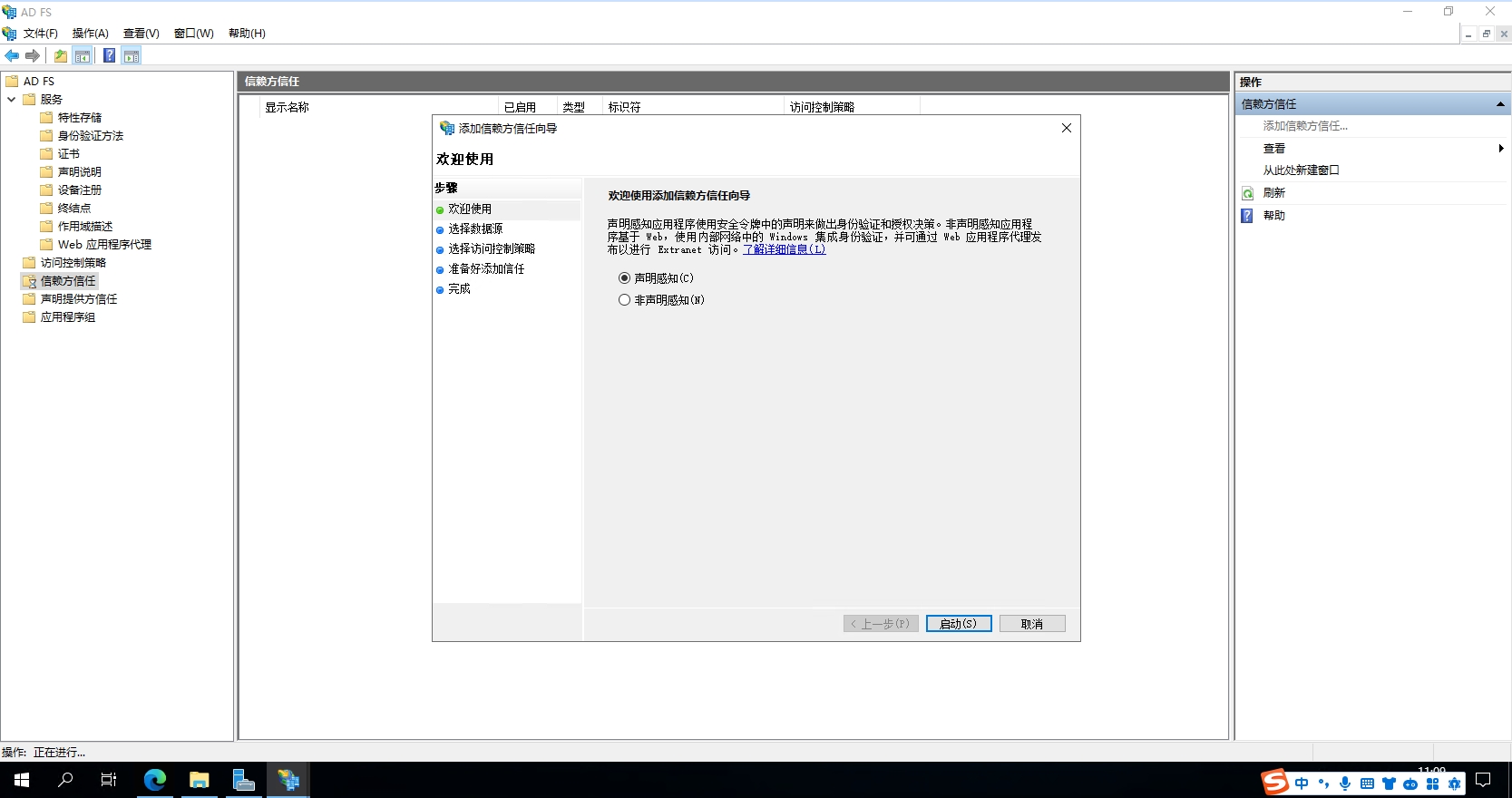Open Microsoft Edge from the taskbar
1512x798 pixels.
(155, 780)
